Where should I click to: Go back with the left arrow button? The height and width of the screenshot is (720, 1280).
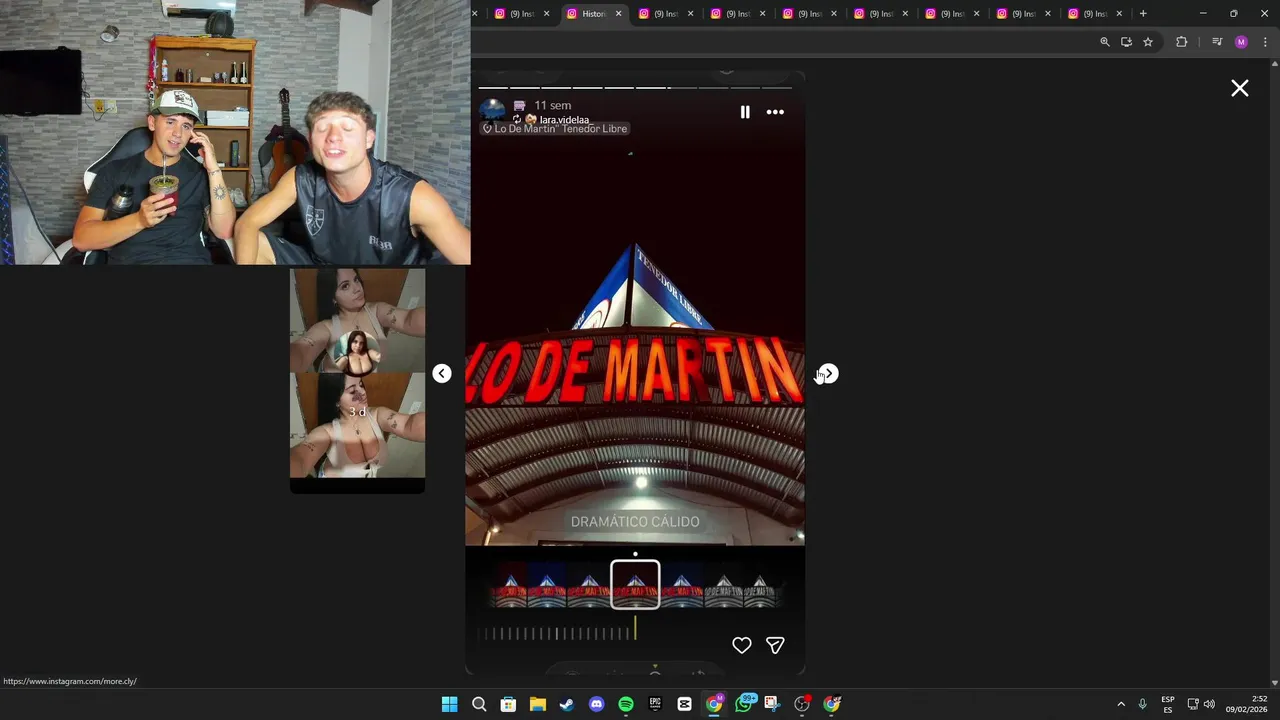pyautogui.click(x=442, y=373)
